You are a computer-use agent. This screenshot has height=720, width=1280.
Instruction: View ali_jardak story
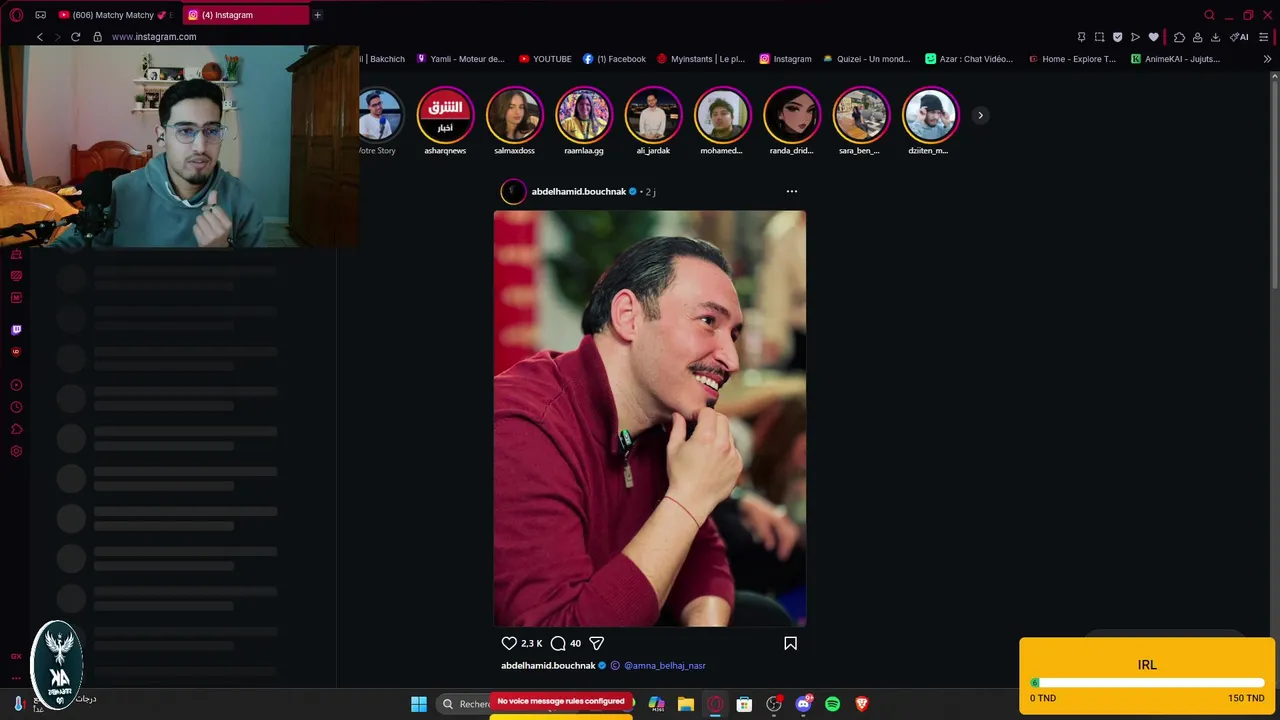coord(653,115)
